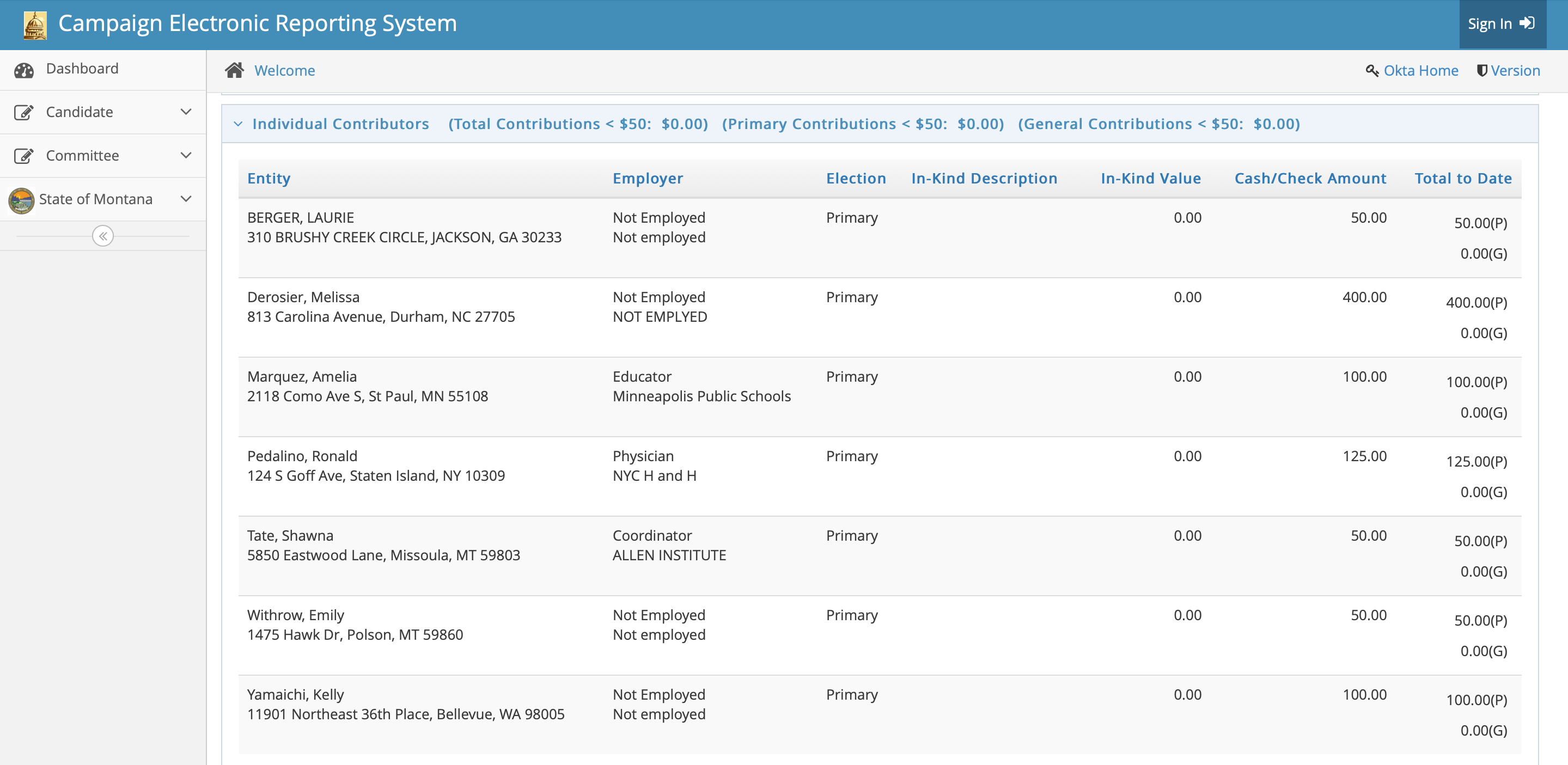1568x765 pixels.
Task: Sort by Total to Date header
Action: (1462, 179)
